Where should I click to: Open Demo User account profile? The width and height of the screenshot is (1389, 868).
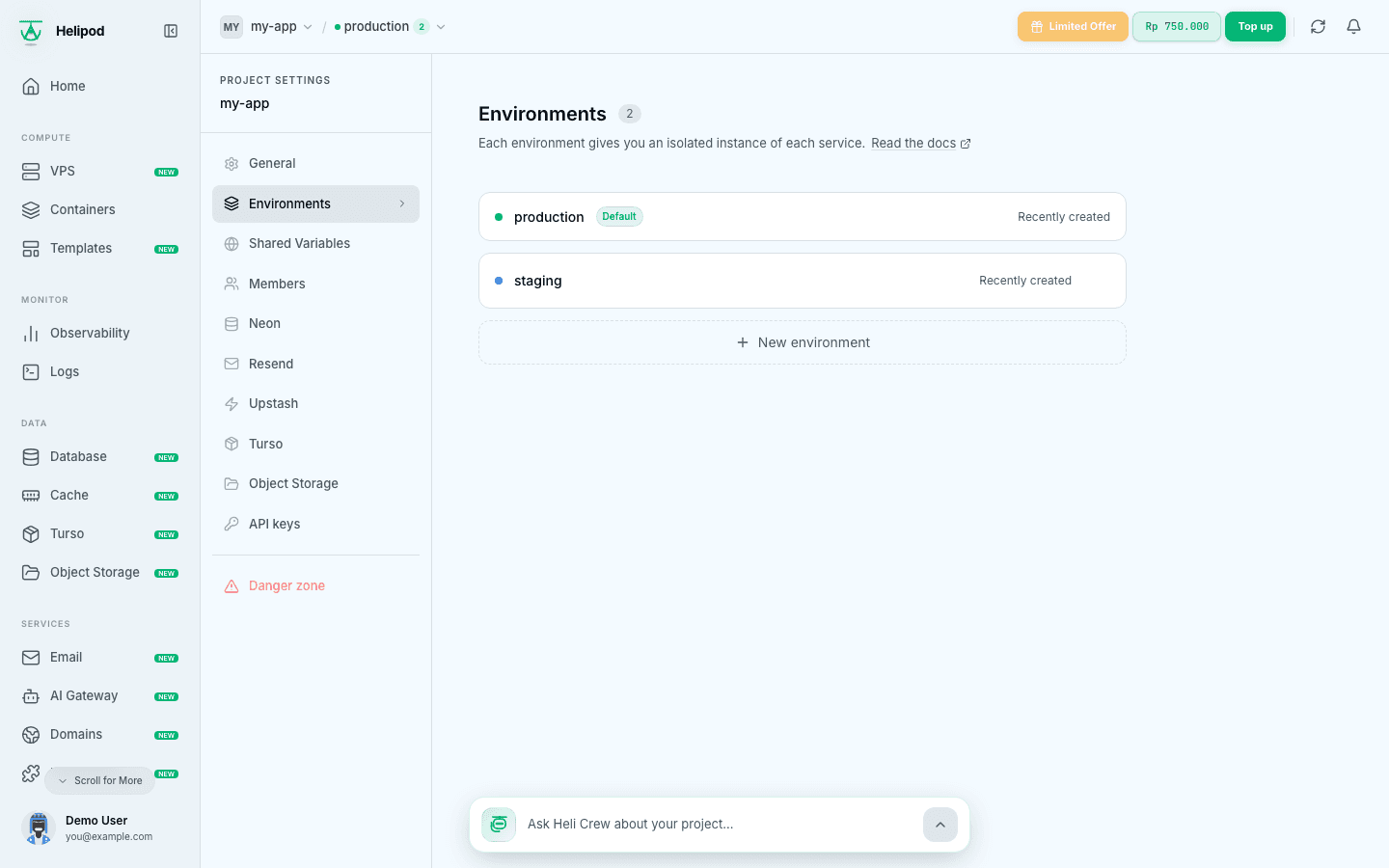click(x=100, y=827)
